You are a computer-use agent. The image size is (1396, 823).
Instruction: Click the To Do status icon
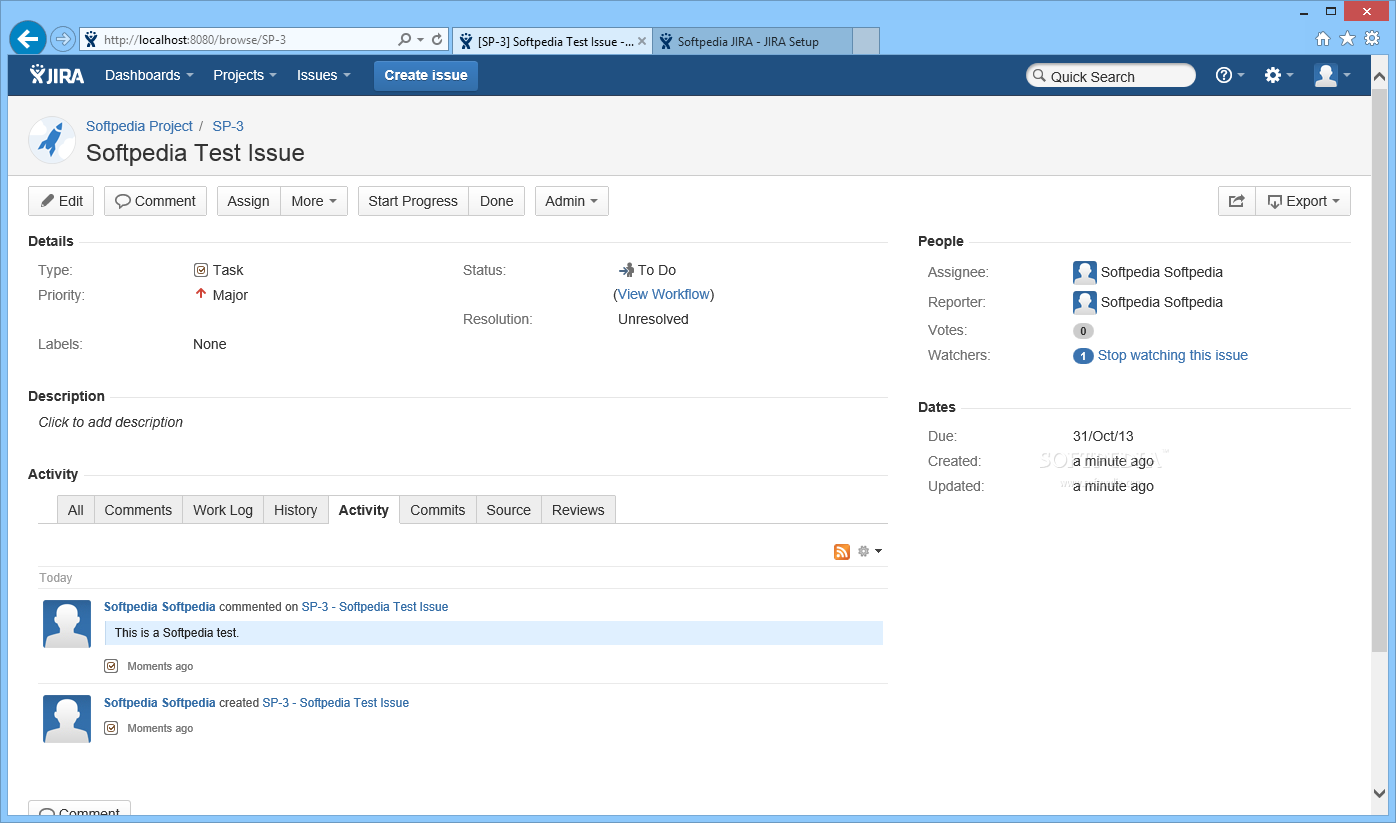coord(627,270)
